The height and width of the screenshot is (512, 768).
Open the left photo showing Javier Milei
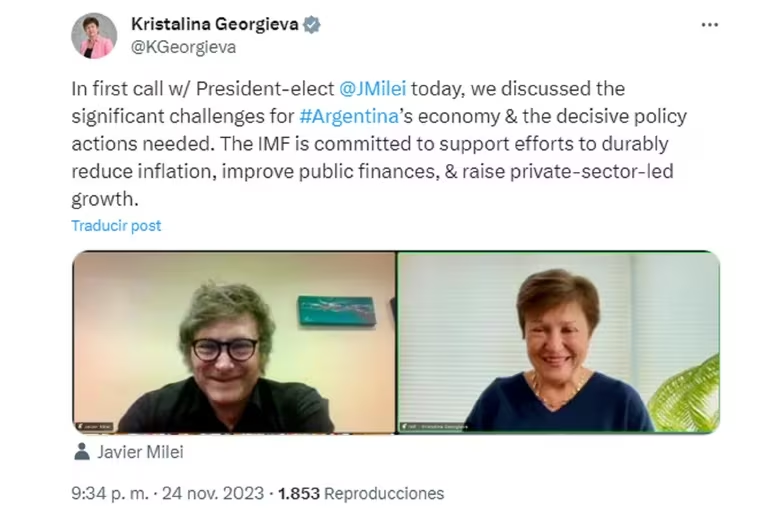coord(234,342)
